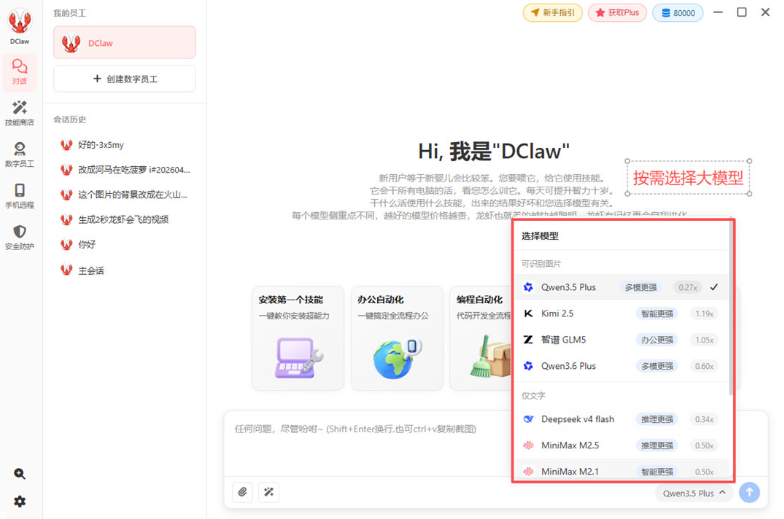Open the 数字员工 sidebar icon
Image resolution: width=784 pixels, height=519 pixels.
pyautogui.click(x=20, y=154)
